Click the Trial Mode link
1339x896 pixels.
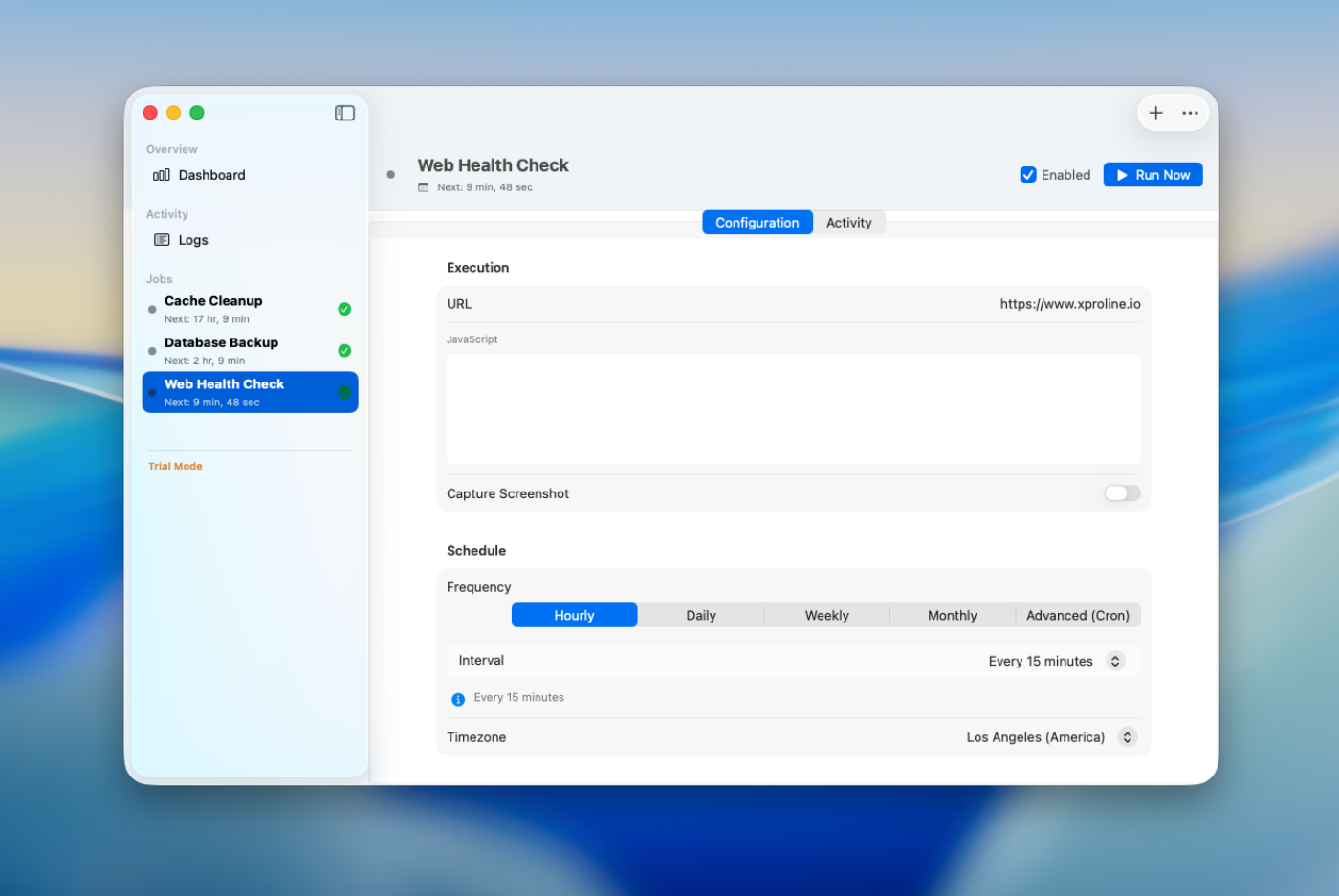175,467
